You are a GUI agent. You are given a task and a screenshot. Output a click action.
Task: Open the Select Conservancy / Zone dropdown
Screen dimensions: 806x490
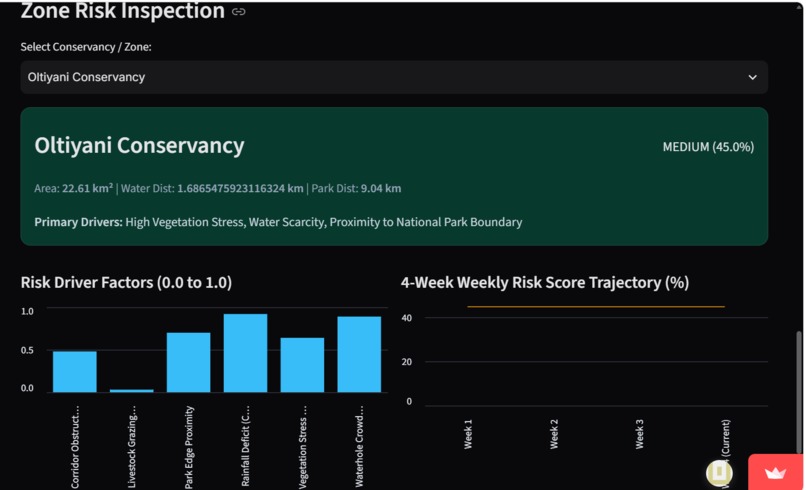(x=394, y=77)
